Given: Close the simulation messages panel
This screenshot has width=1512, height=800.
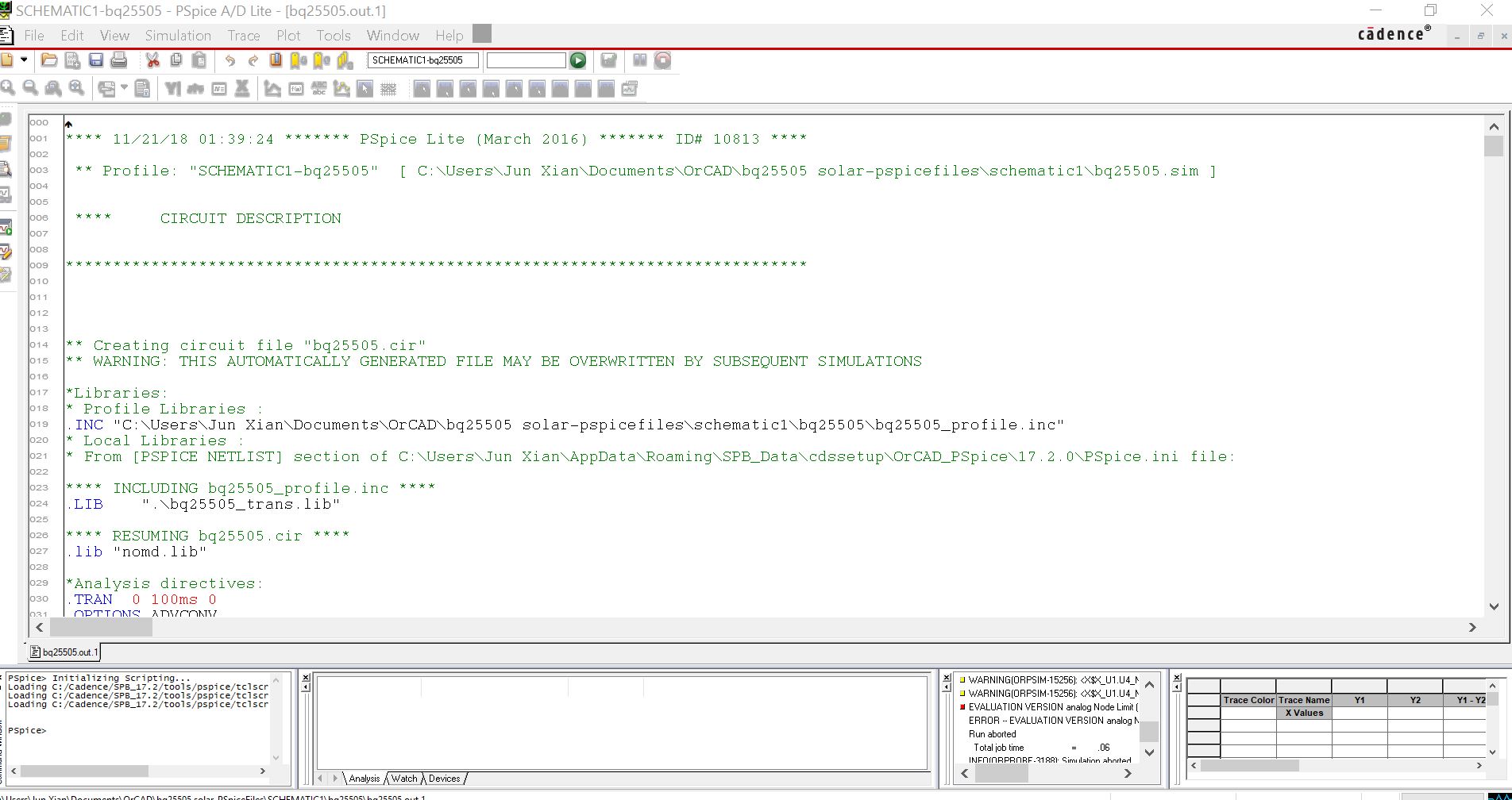Looking at the screenshot, I should click(947, 678).
